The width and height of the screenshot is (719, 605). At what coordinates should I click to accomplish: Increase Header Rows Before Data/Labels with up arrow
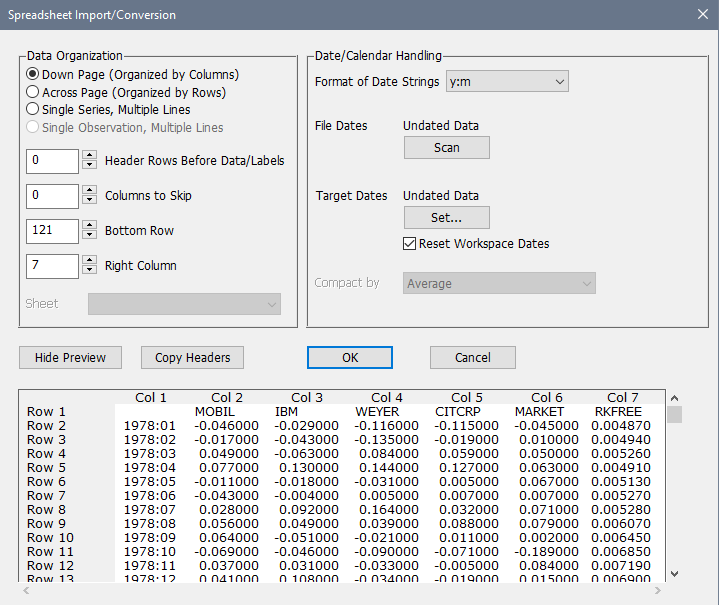(90, 156)
